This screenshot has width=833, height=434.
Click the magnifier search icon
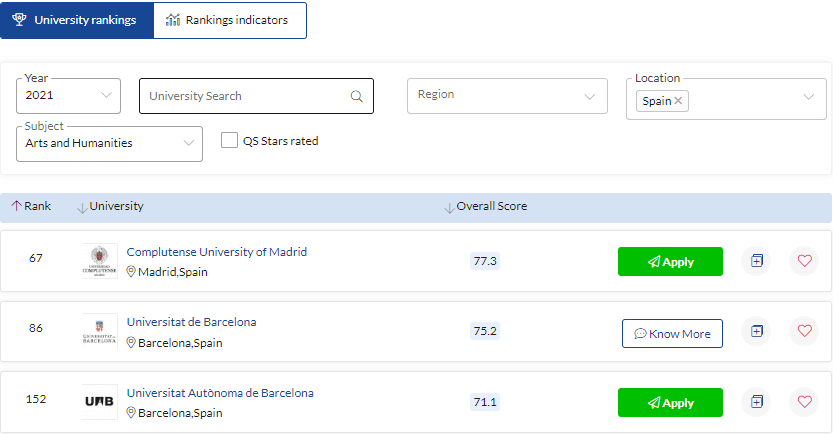(x=356, y=96)
